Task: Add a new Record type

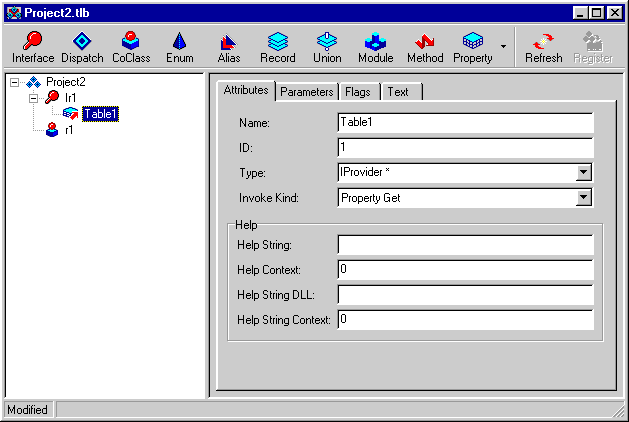Action: [278, 47]
